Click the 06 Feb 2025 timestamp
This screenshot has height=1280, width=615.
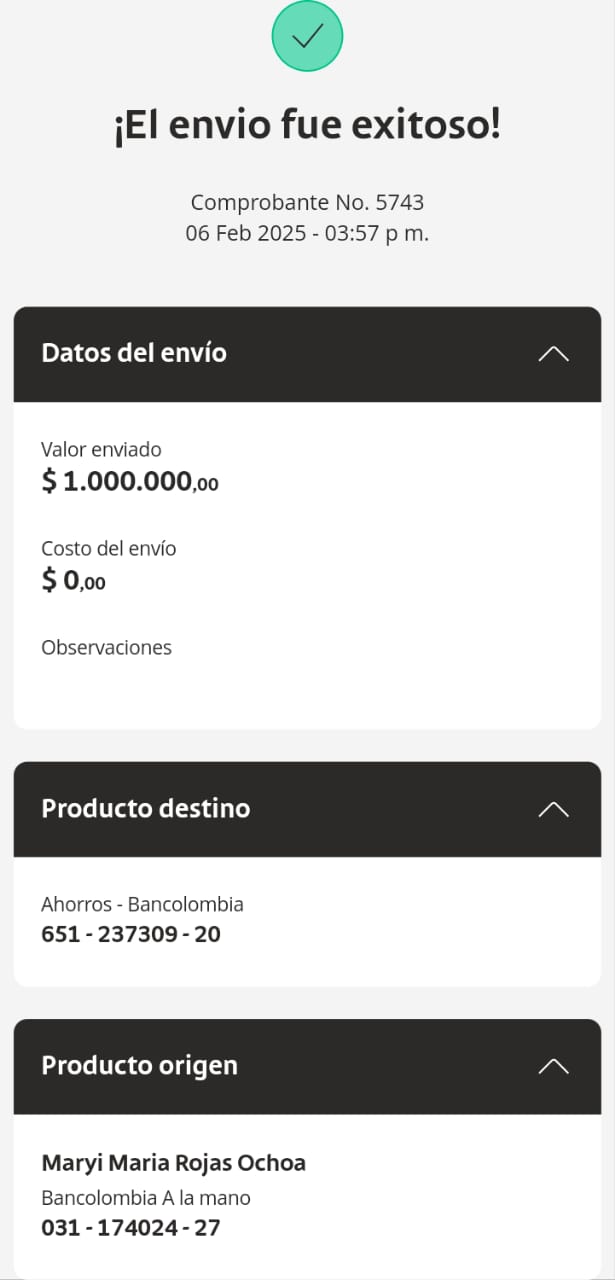307,234
